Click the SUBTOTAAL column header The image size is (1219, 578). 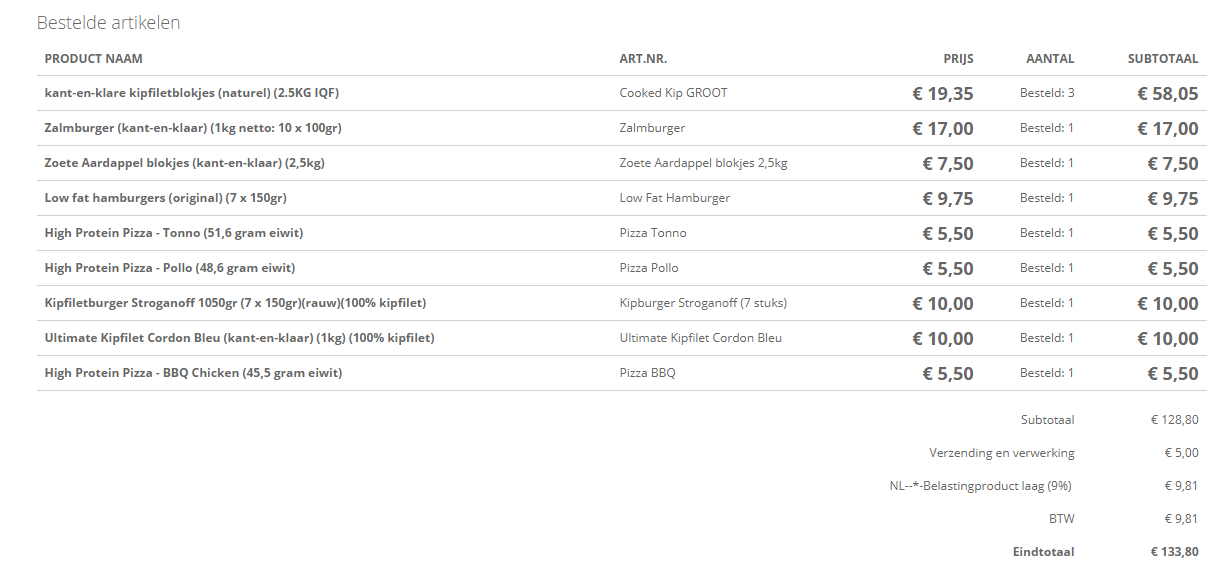1163,59
